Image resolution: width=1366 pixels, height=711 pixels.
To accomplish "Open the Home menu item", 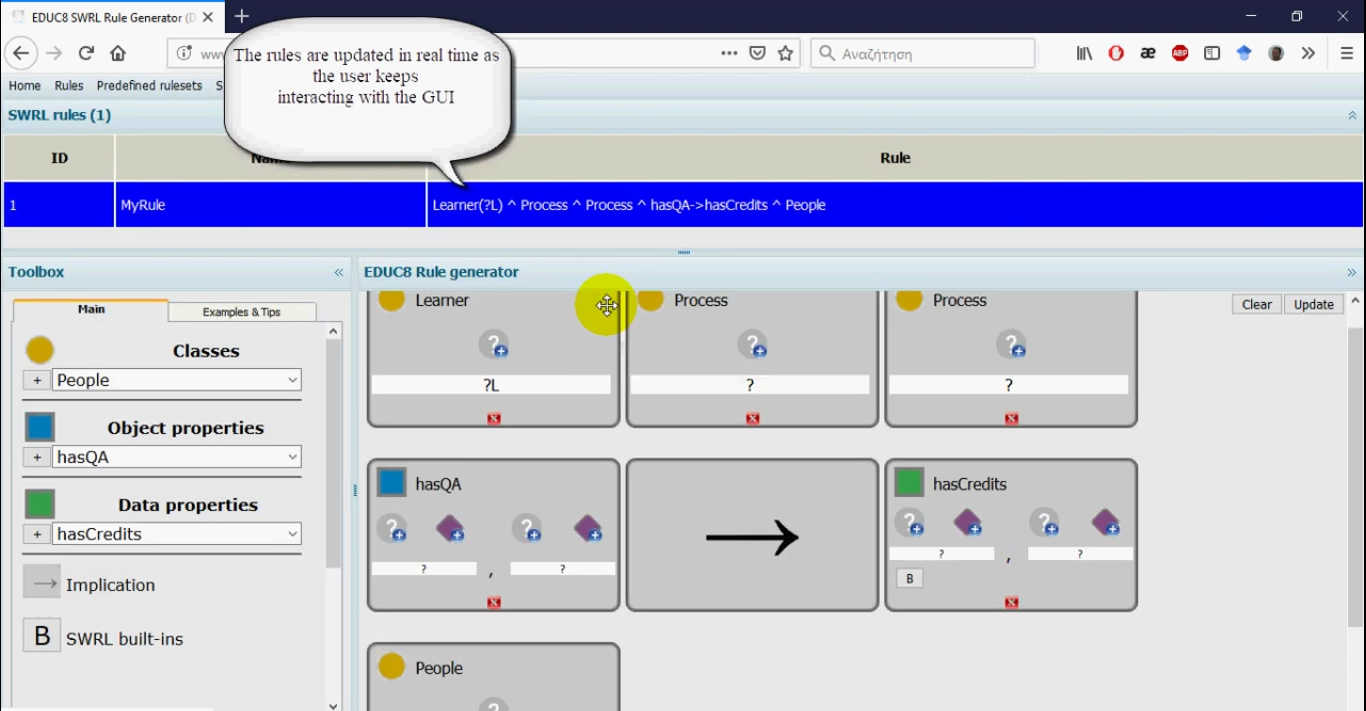I will coord(25,86).
